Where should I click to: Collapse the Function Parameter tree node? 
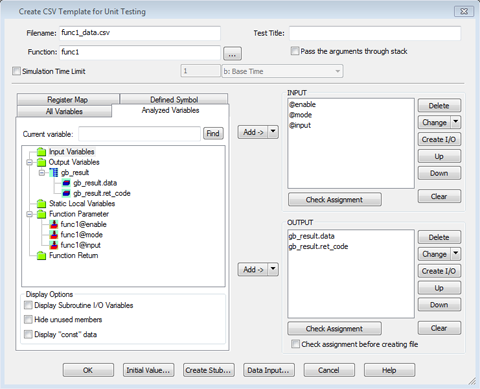click(x=30, y=214)
